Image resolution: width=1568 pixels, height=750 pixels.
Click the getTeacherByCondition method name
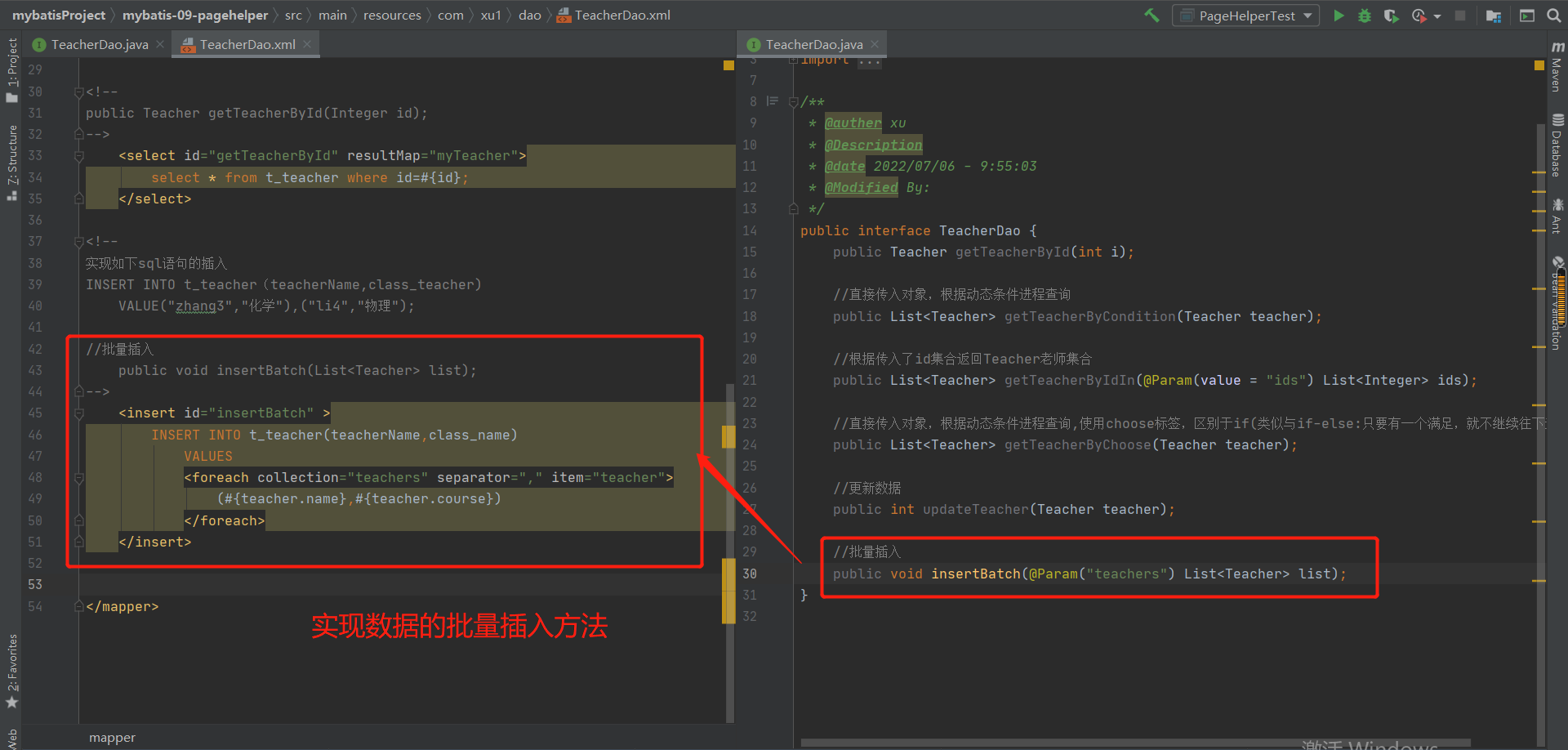[x=1090, y=316]
